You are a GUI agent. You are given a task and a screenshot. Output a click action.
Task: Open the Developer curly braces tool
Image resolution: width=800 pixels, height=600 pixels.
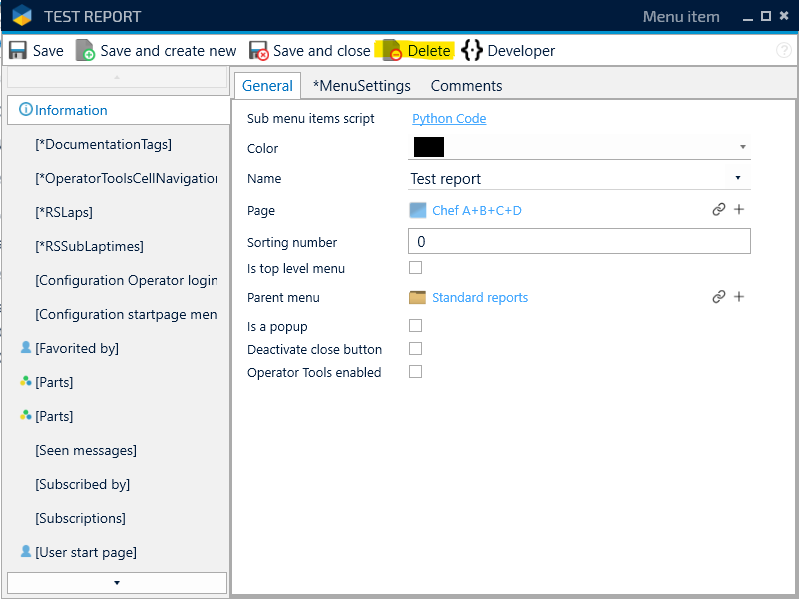click(472, 51)
